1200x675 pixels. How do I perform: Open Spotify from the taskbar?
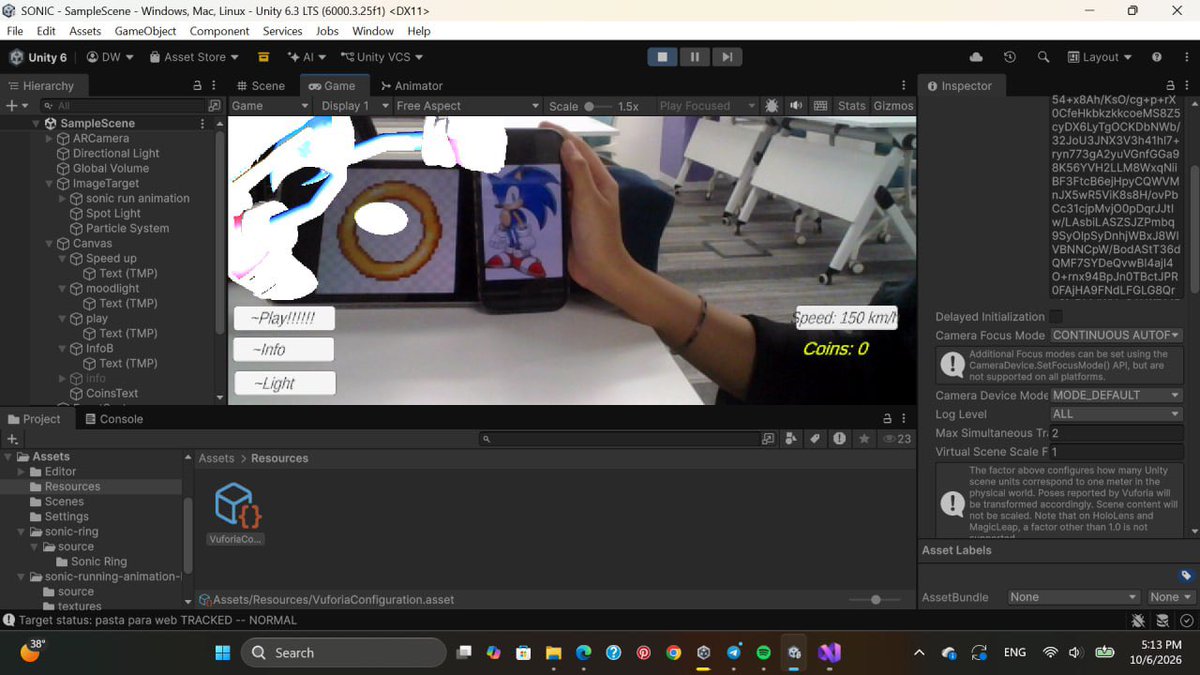(x=763, y=653)
